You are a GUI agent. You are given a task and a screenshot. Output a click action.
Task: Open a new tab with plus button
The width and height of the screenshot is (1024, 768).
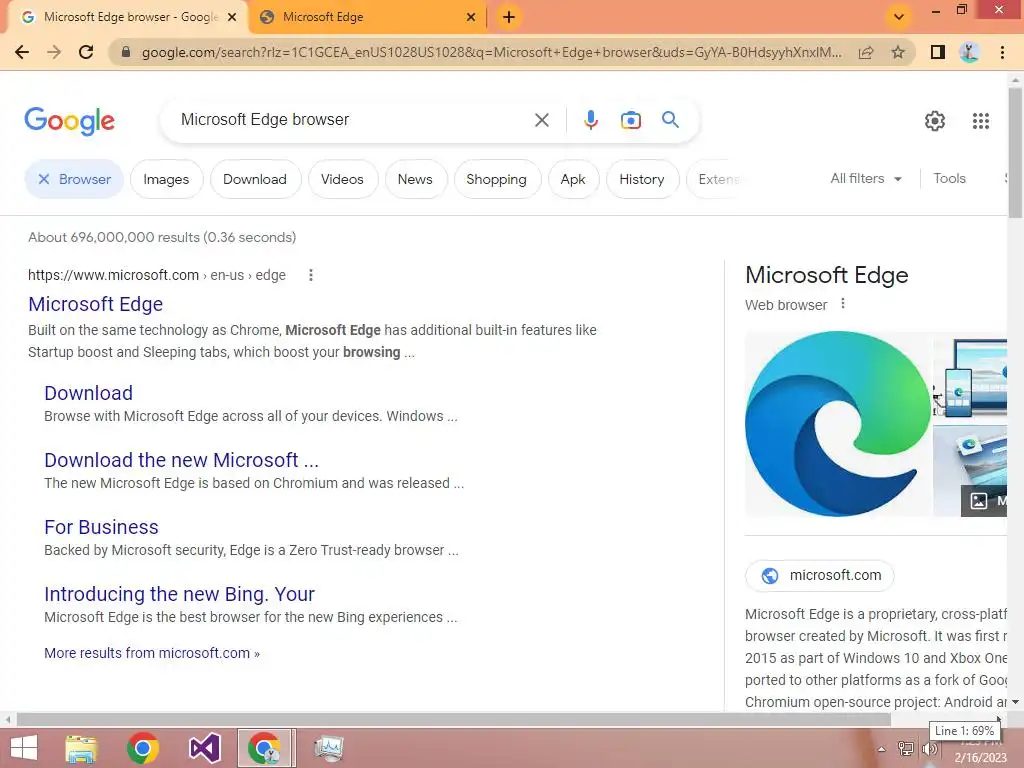tap(509, 17)
